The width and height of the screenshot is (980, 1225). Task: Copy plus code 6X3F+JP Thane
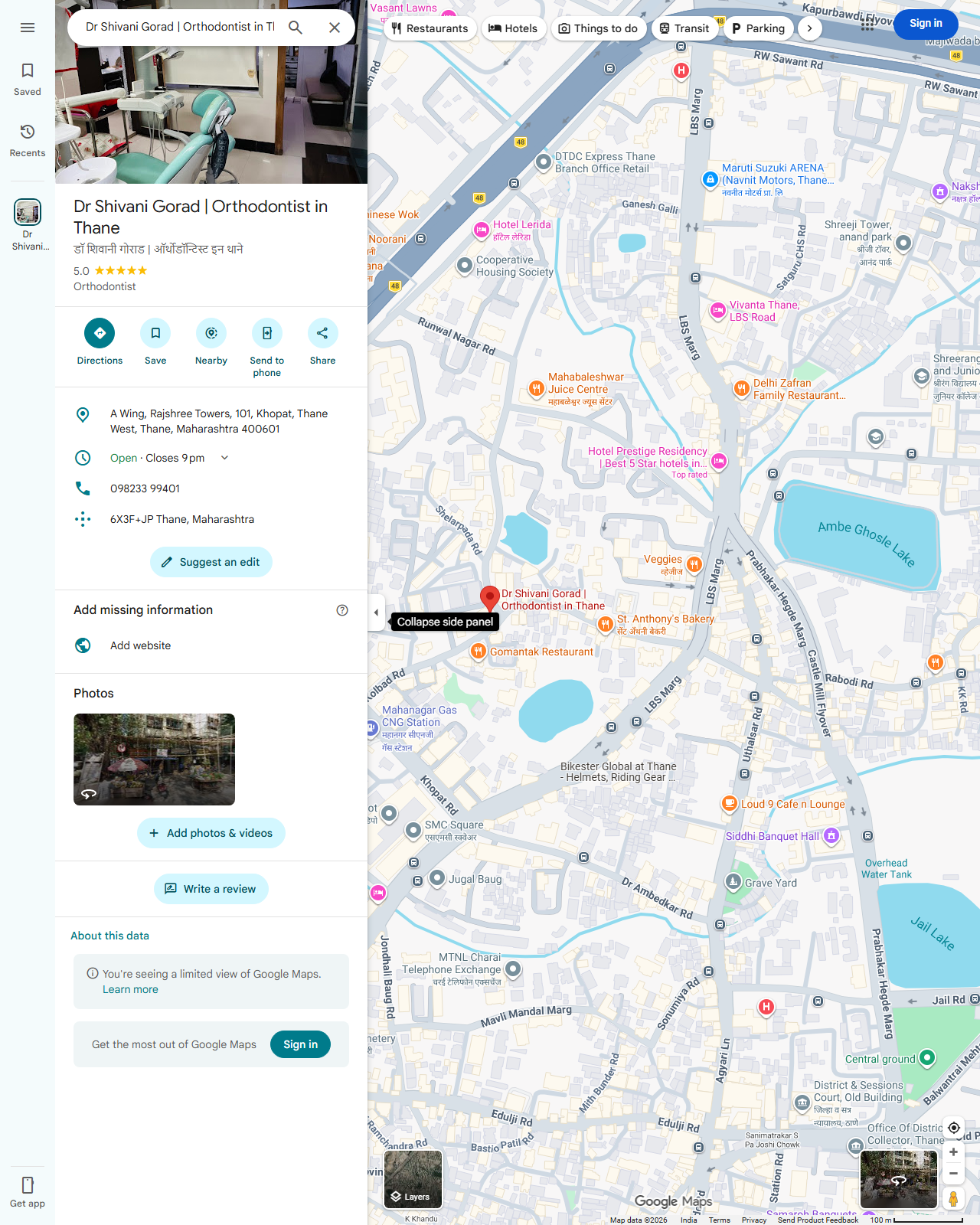(211, 519)
